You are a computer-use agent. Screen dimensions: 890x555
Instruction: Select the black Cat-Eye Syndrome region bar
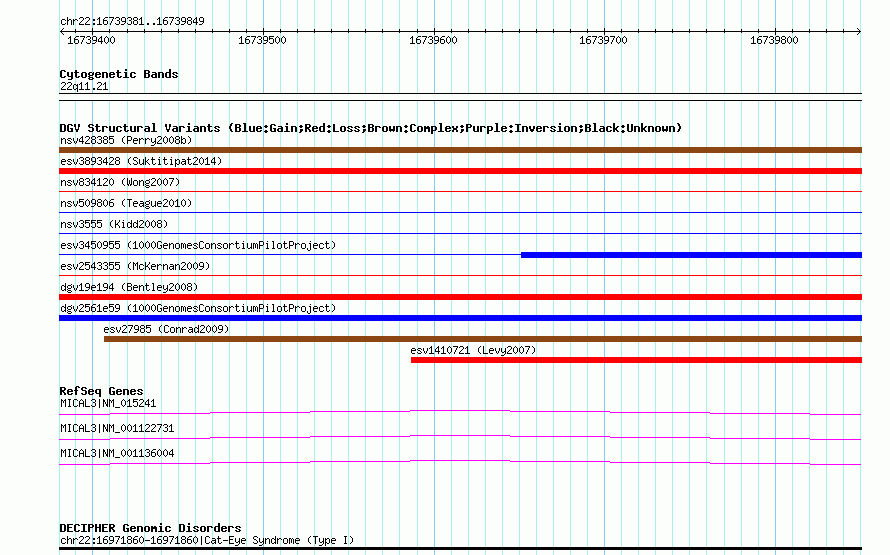click(x=460, y=549)
